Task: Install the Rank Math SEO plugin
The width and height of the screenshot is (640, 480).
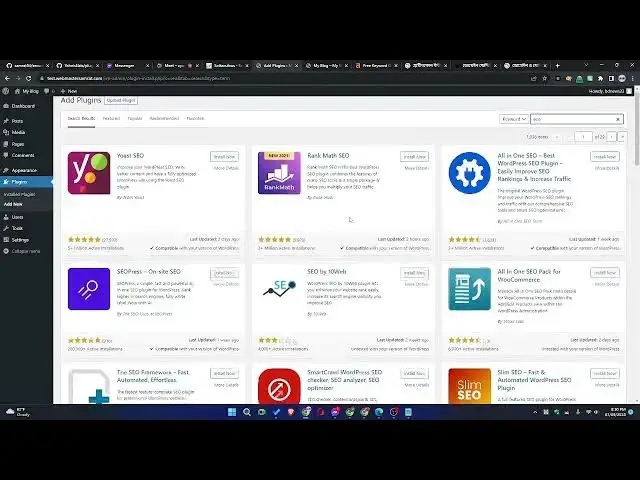Action: pyautogui.click(x=414, y=157)
